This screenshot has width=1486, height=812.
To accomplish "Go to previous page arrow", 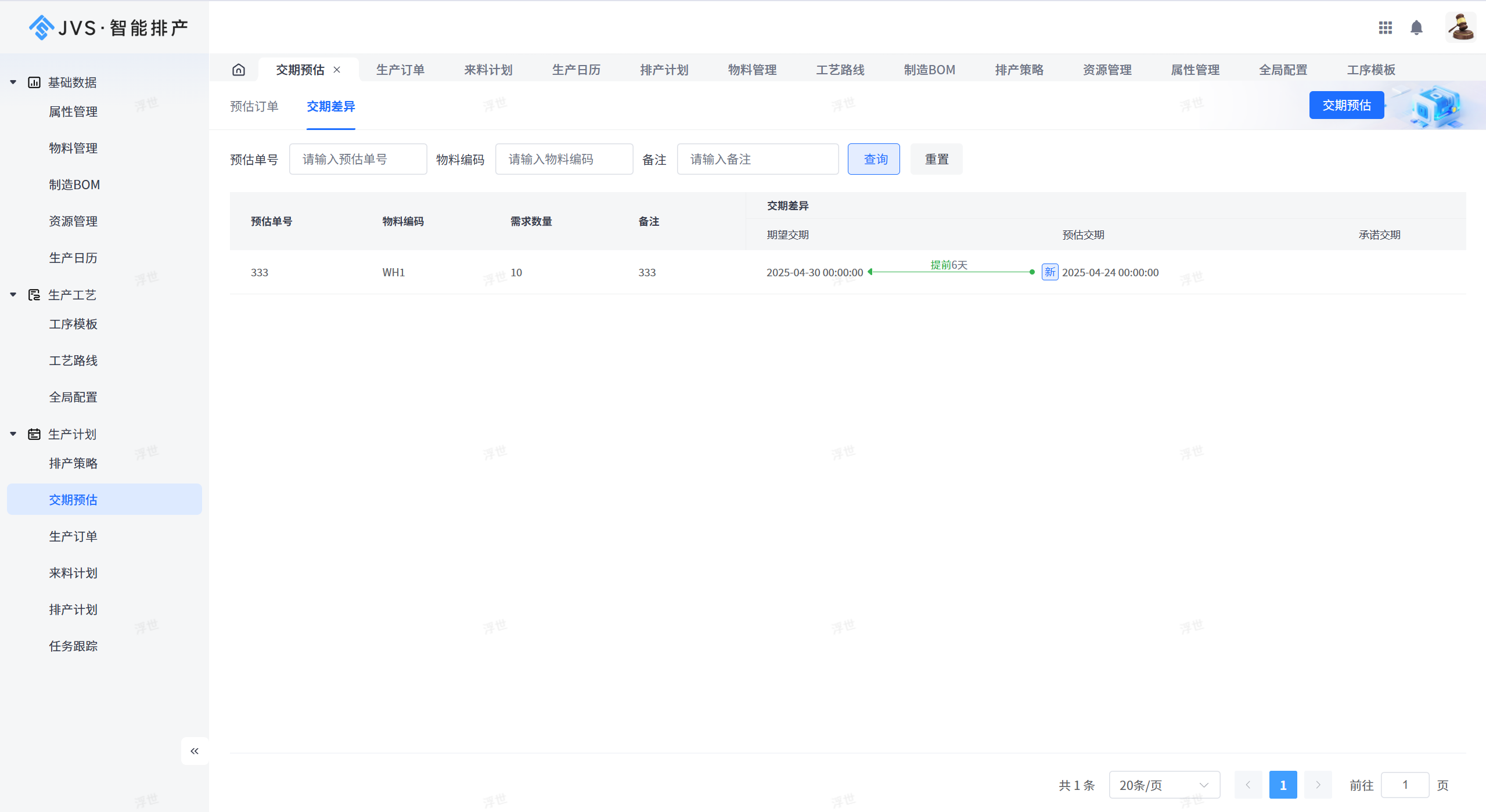I will click(1248, 785).
